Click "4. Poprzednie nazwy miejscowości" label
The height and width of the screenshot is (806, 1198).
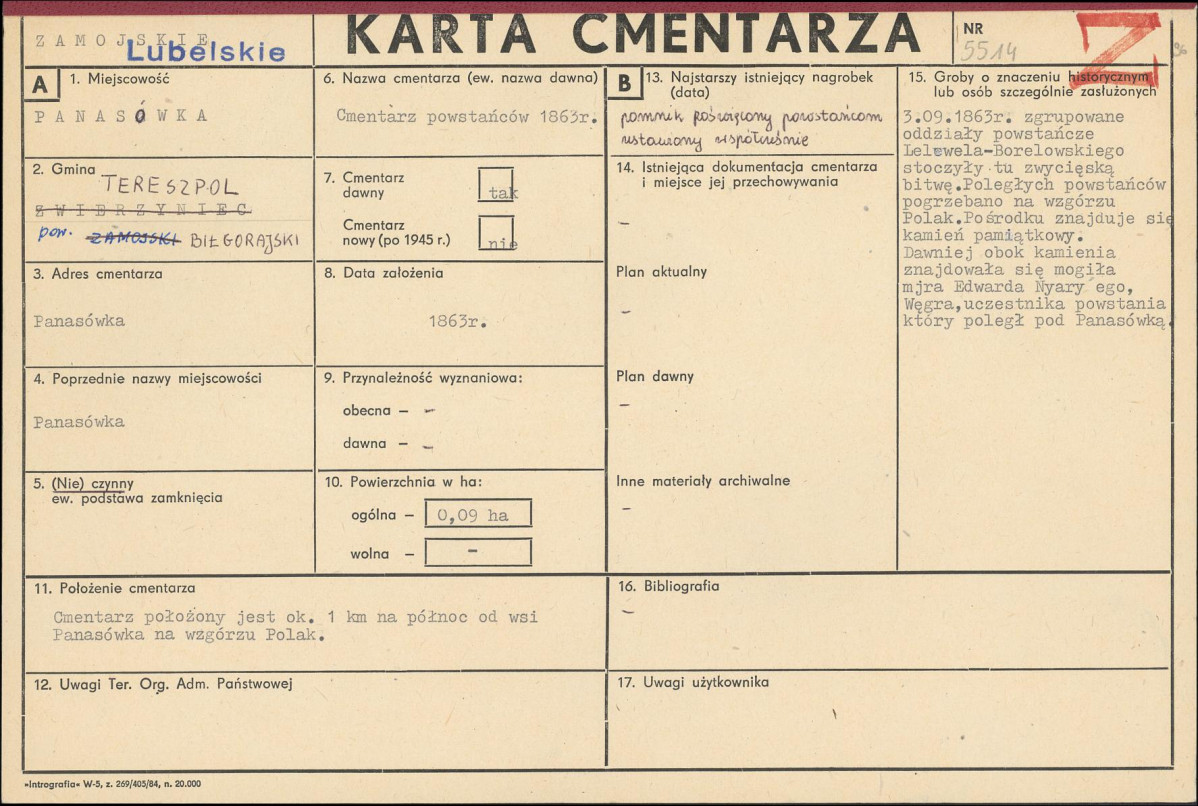(x=147, y=378)
